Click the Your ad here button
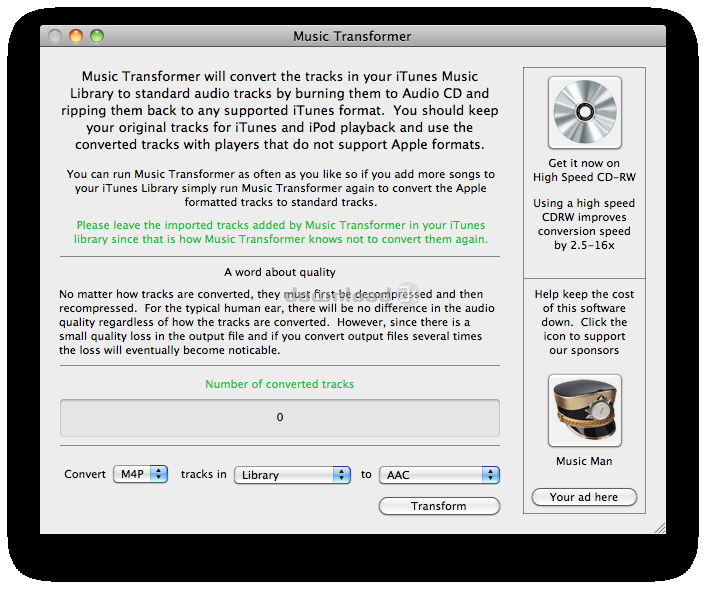 (584, 497)
